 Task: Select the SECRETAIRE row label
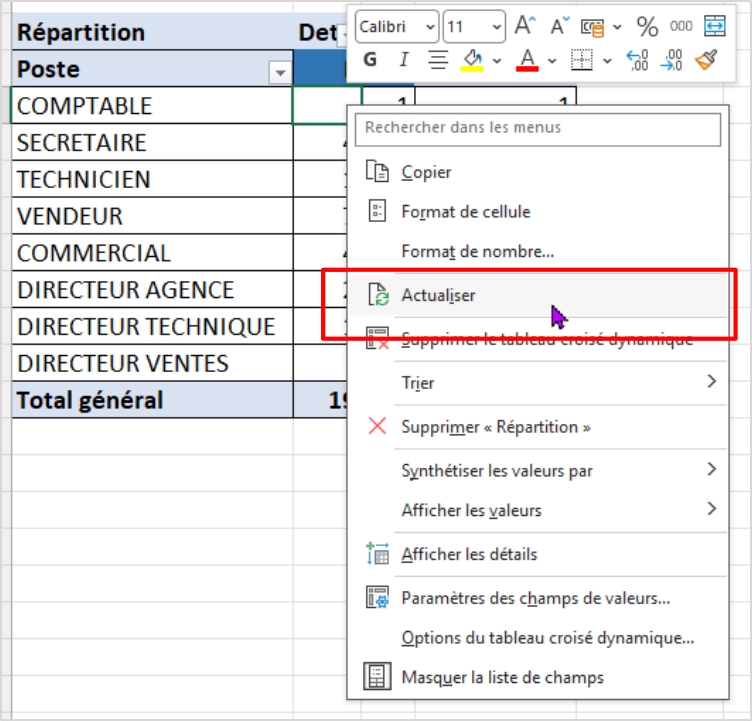coord(152,142)
